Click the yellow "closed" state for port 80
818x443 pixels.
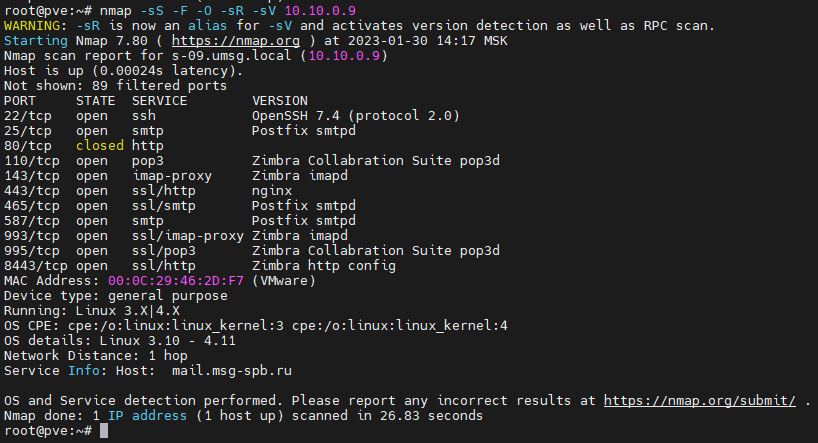[x=100, y=146]
